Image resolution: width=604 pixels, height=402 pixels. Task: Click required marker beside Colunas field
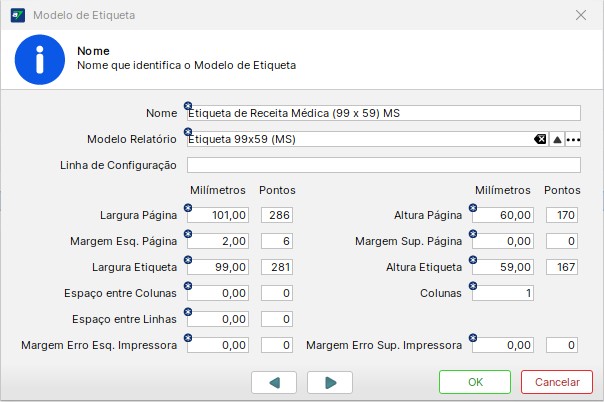(473, 286)
